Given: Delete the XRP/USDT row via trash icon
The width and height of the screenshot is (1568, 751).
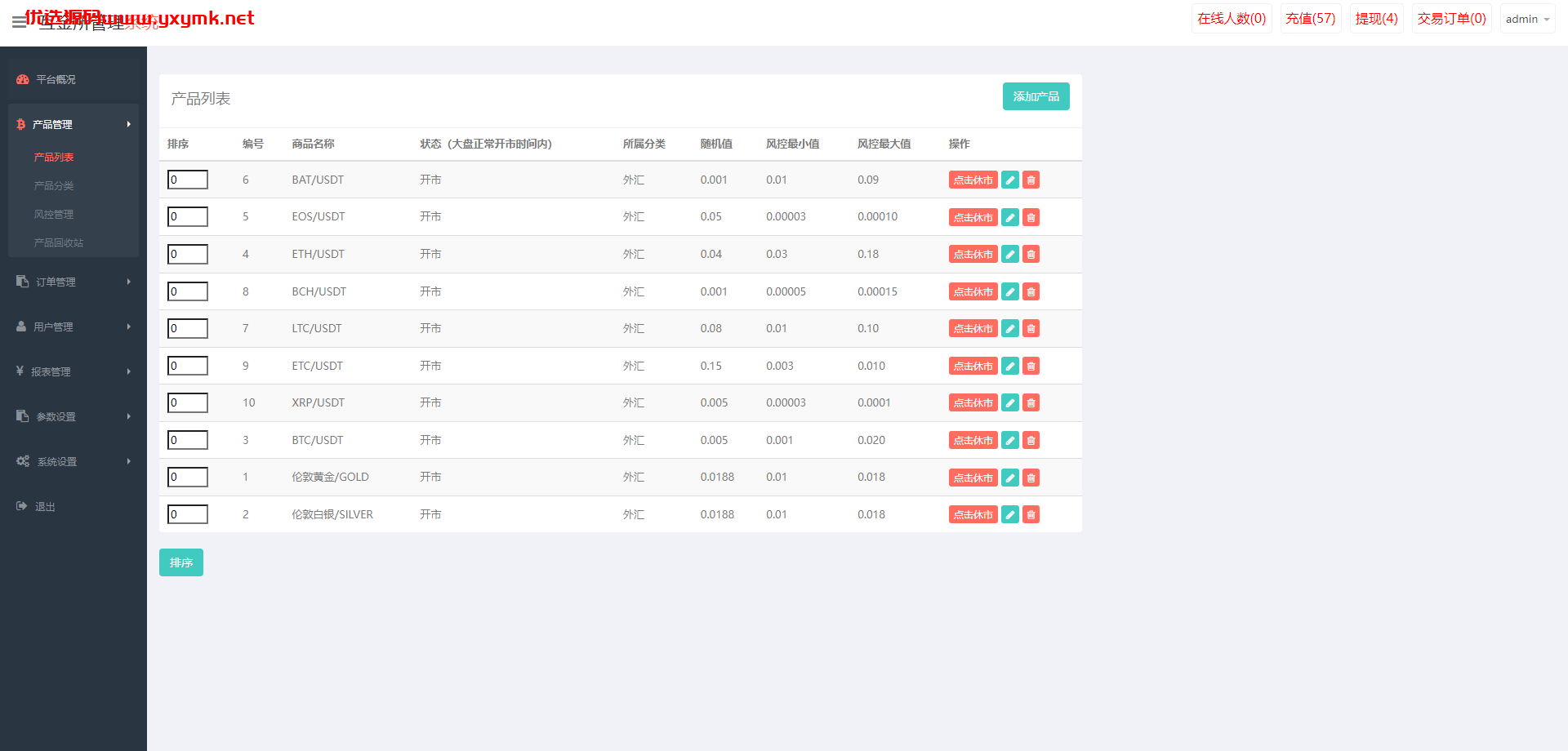Looking at the screenshot, I should click(1031, 402).
